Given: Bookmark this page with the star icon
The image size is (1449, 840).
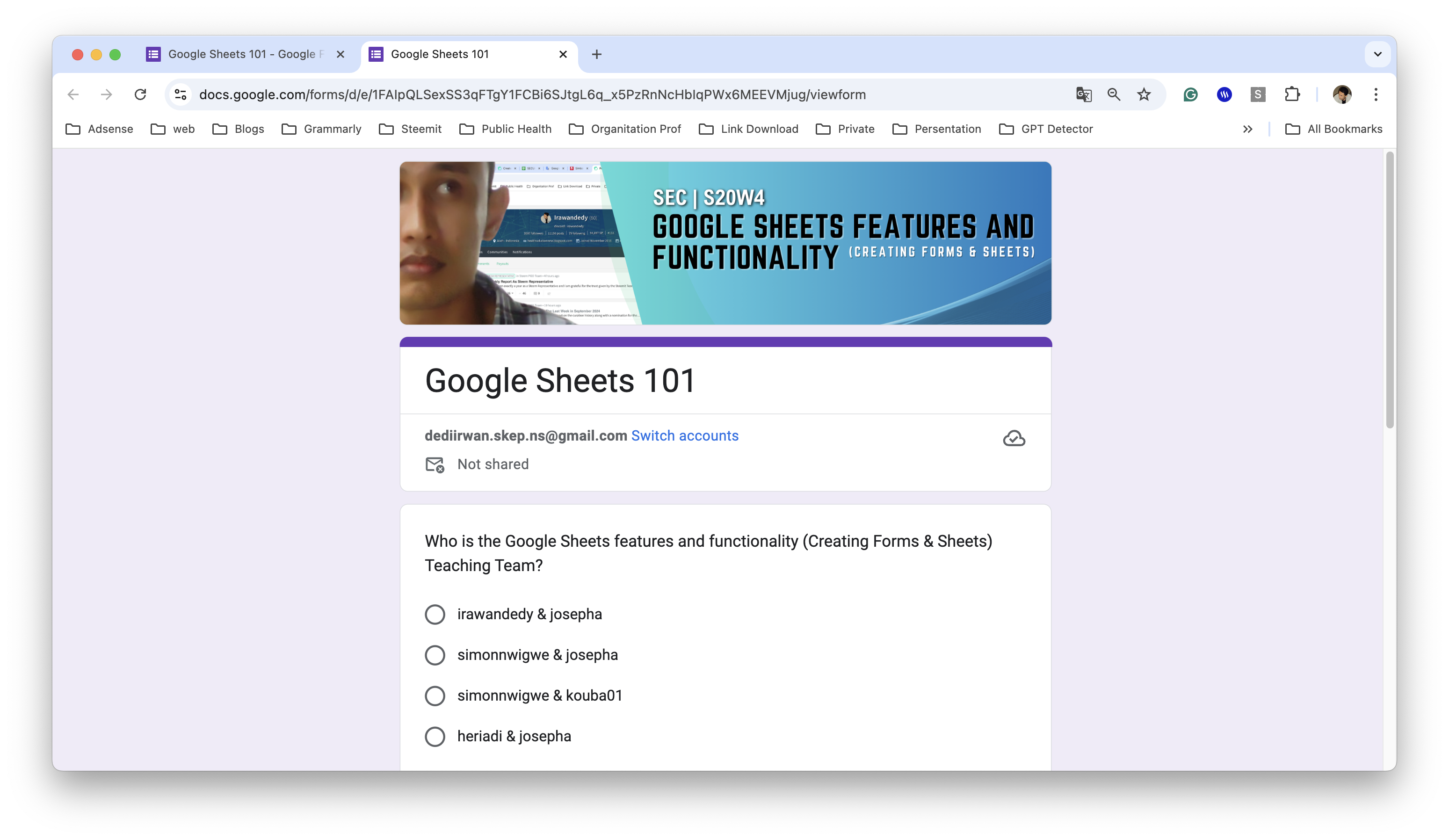Looking at the screenshot, I should (1144, 94).
